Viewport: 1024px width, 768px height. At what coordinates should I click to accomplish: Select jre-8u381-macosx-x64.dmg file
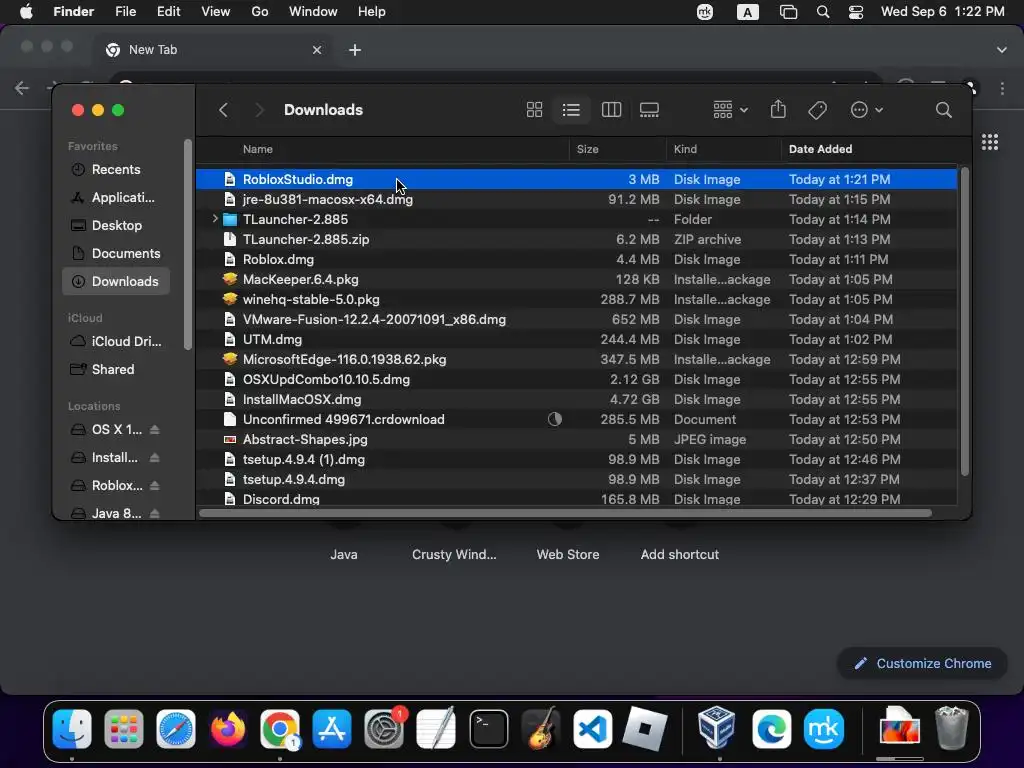577,199
